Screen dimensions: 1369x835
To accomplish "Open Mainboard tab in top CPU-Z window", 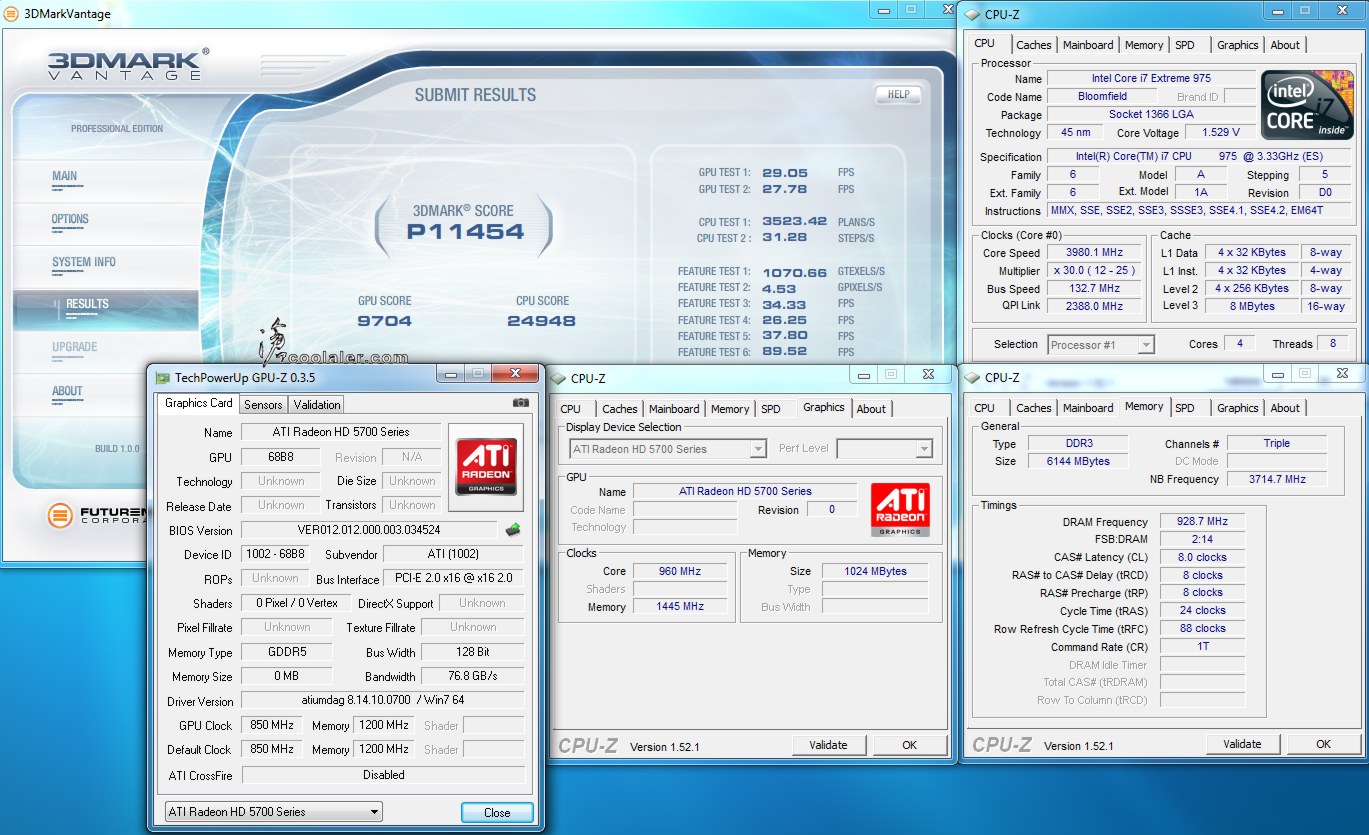I will [1088, 45].
